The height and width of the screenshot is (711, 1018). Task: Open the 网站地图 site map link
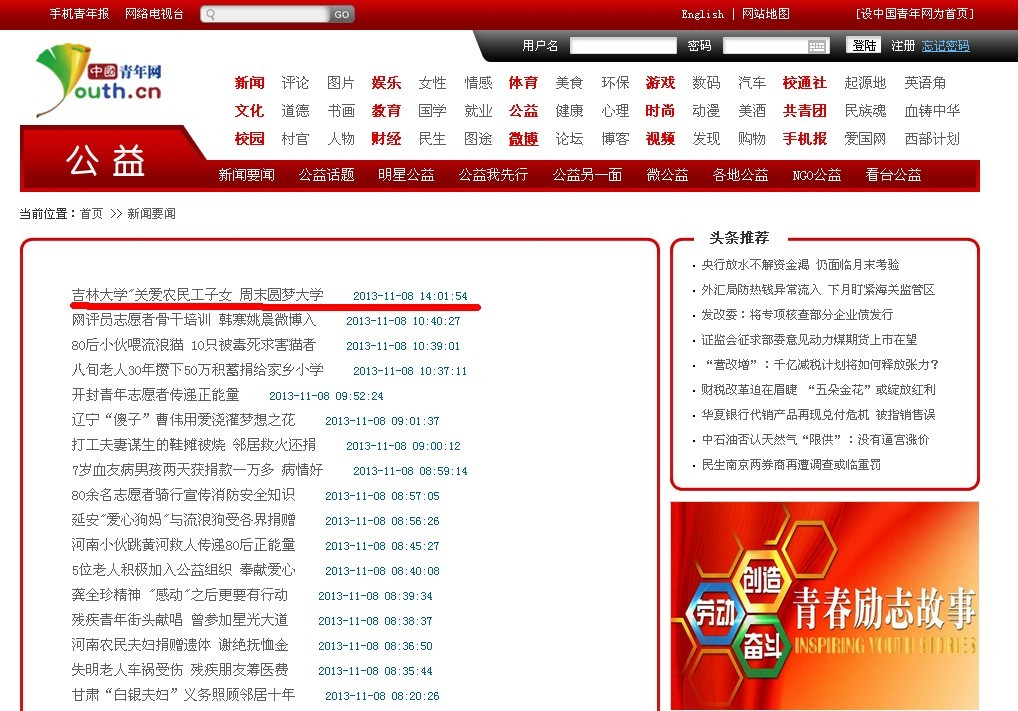765,14
